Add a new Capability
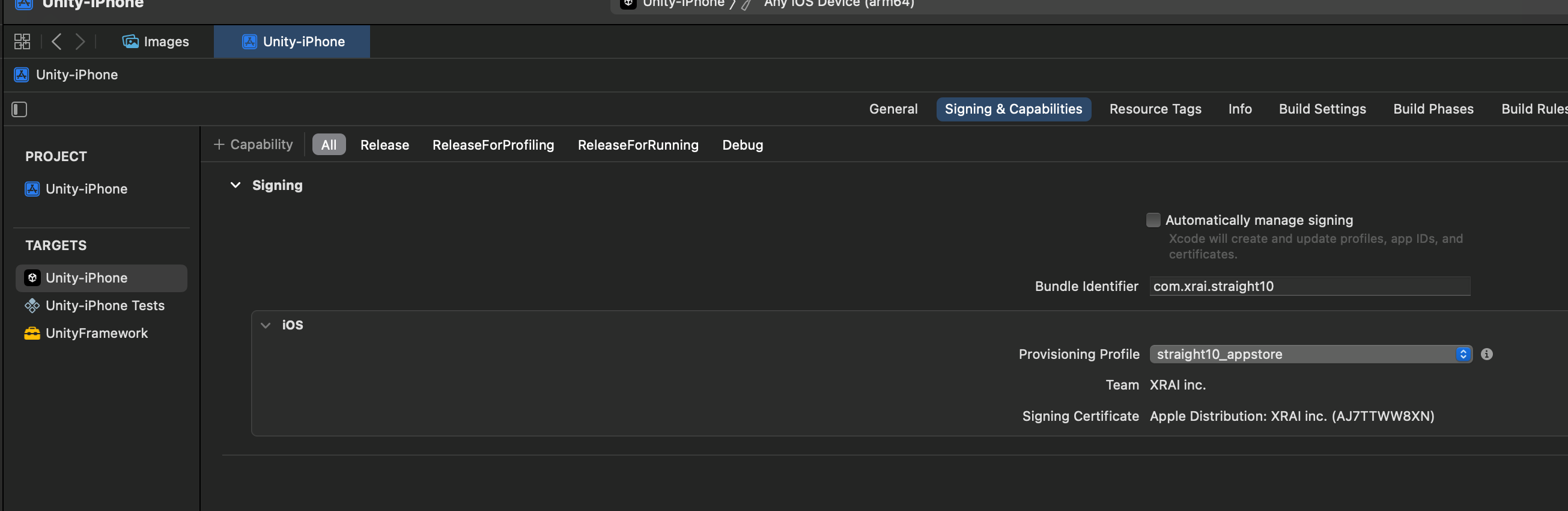The height and width of the screenshot is (511, 1568). (x=253, y=144)
